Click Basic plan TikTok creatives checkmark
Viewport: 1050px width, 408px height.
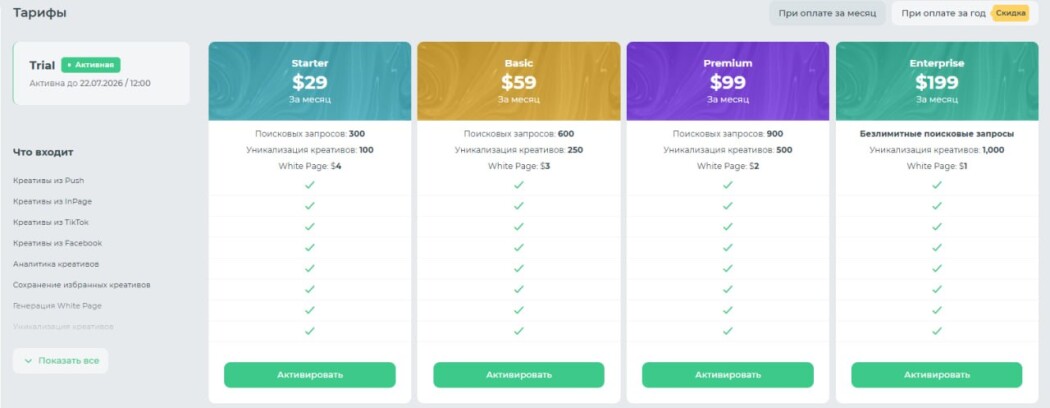(518, 226)
